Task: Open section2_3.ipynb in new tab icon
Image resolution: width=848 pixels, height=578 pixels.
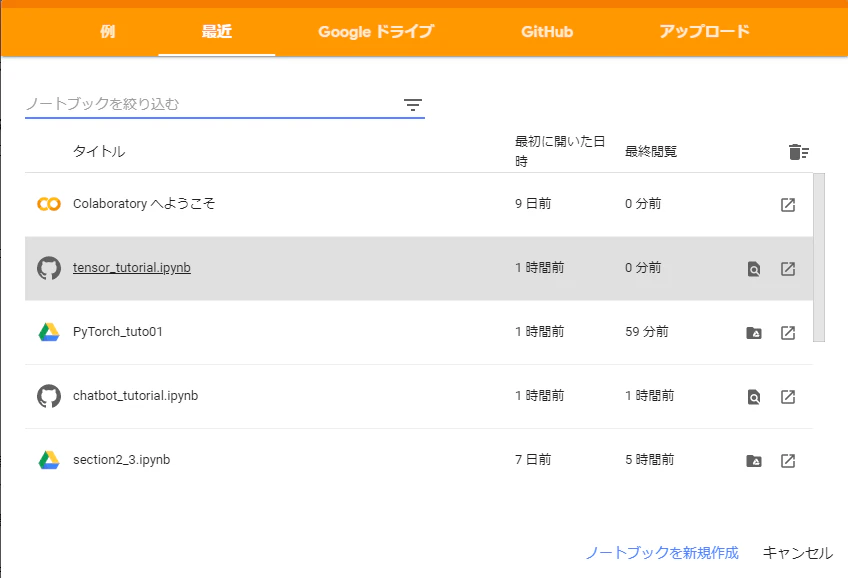Action: (788, 461)
